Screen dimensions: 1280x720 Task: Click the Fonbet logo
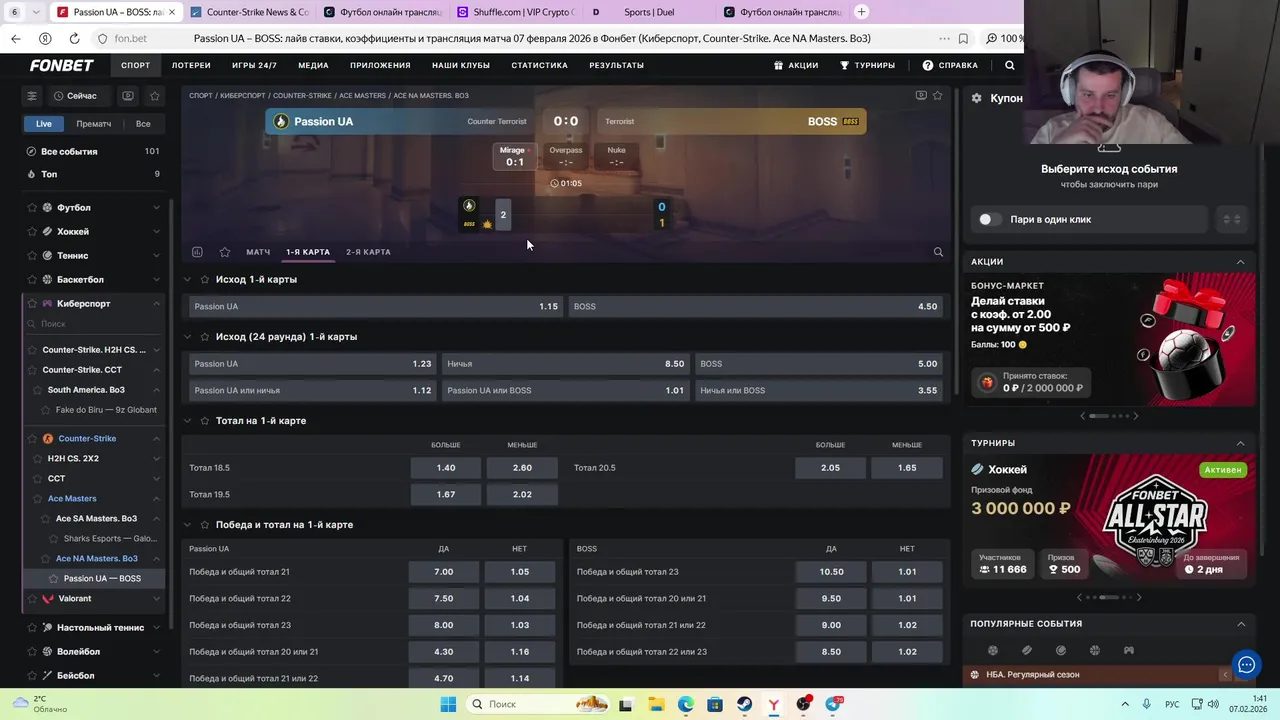point(62,65)
